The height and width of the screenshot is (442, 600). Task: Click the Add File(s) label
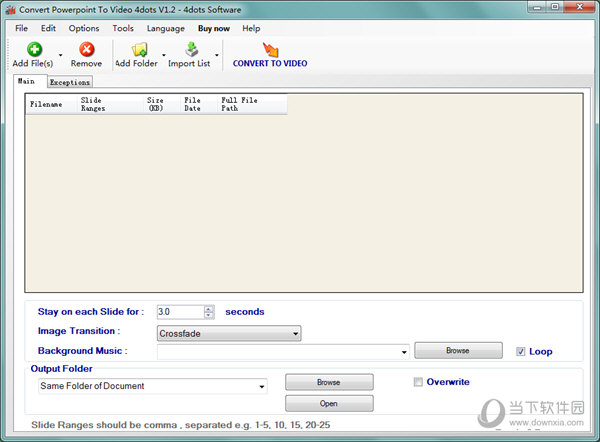(33, 64)
